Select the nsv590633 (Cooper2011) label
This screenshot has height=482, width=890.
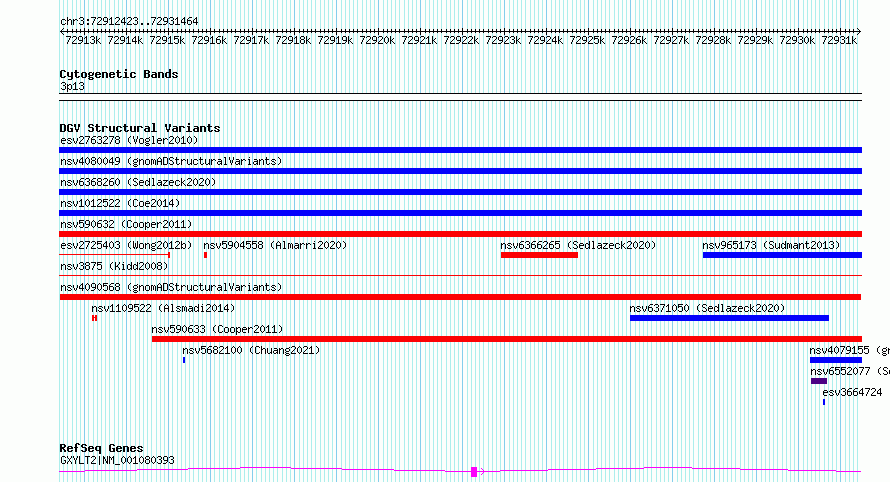[217, 329]
